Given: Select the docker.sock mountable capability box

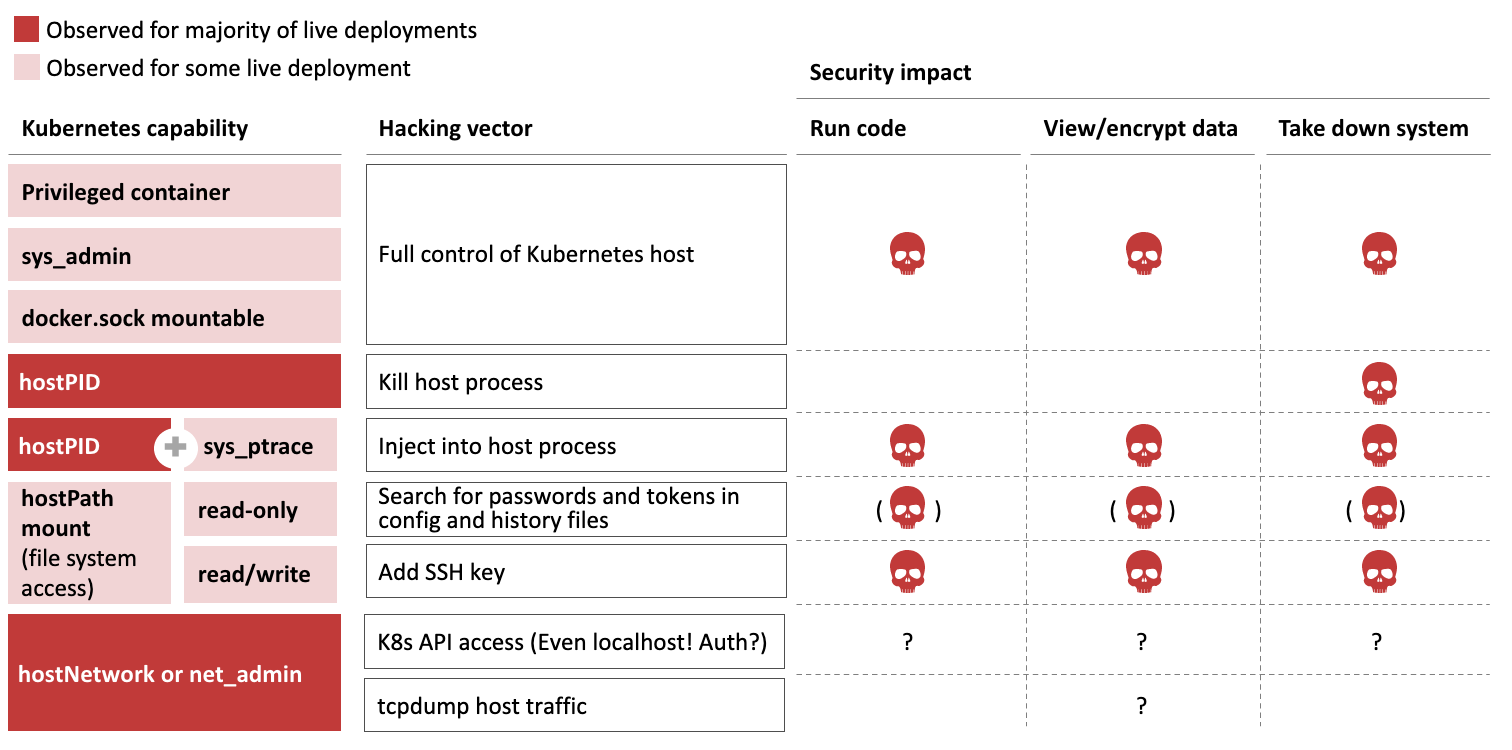Looking at the screenshot, I should (x=174, y=318).
